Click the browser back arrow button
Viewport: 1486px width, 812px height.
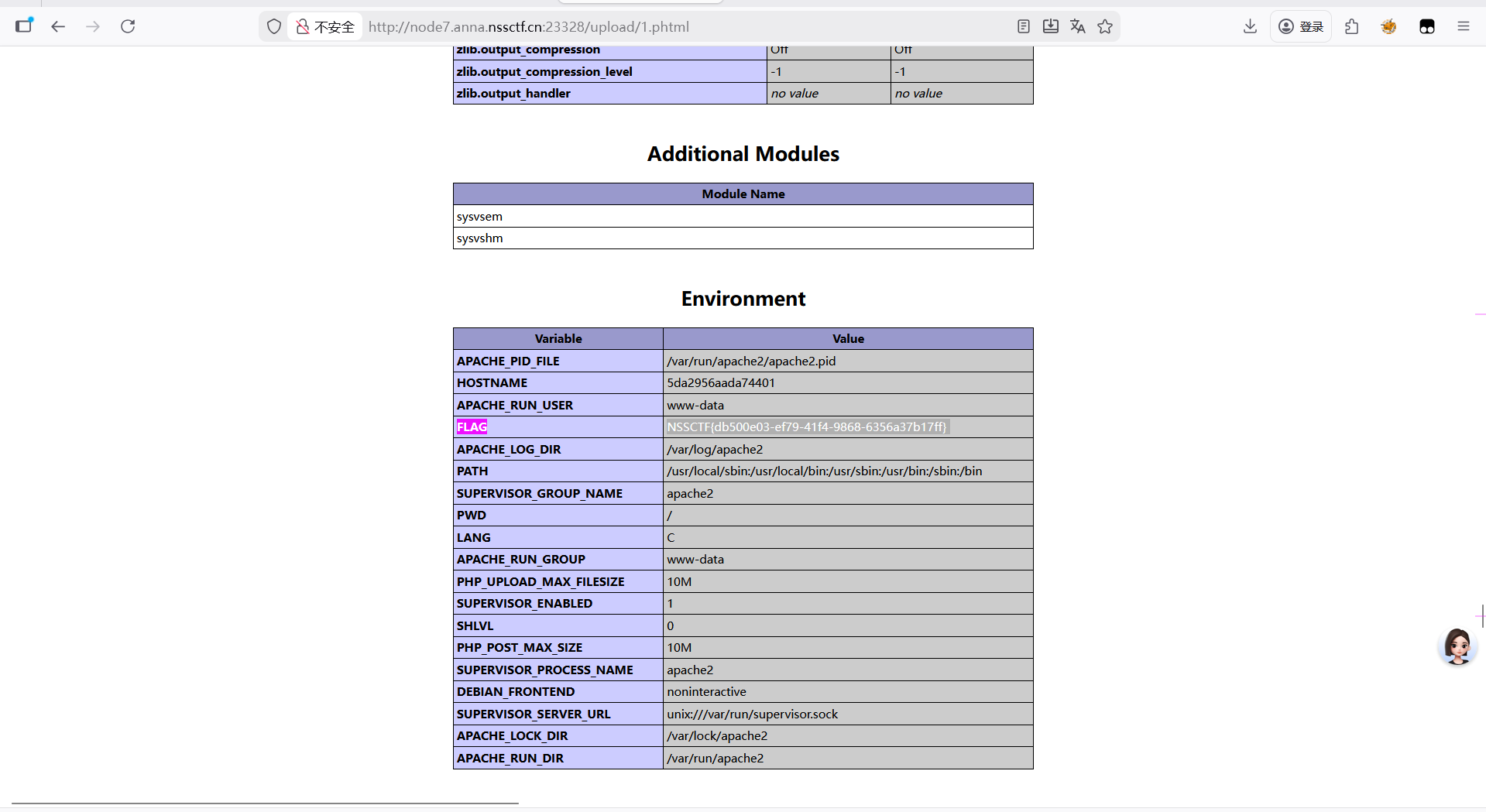pos(58,26)
